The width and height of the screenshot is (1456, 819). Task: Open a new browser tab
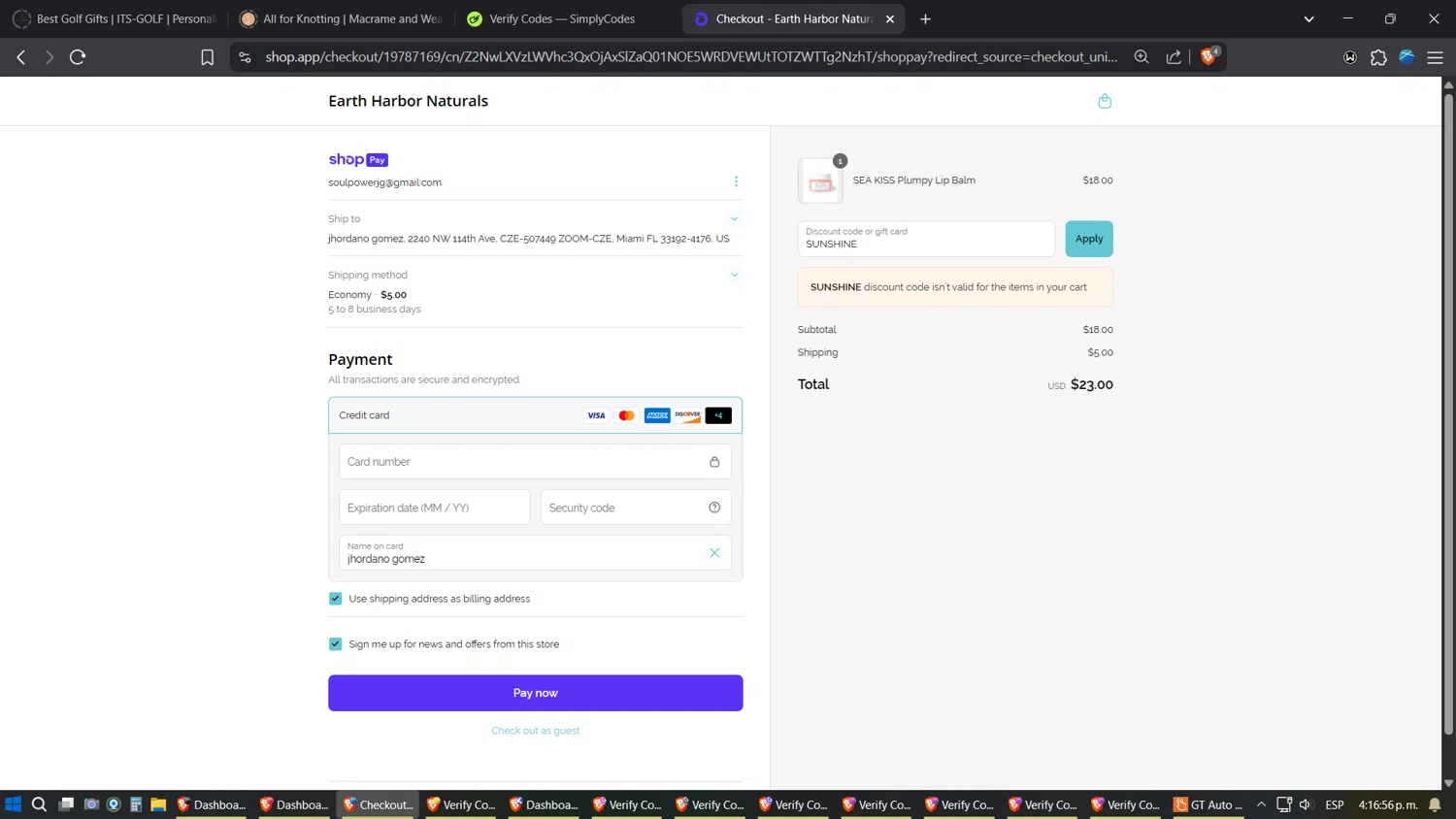925,18
